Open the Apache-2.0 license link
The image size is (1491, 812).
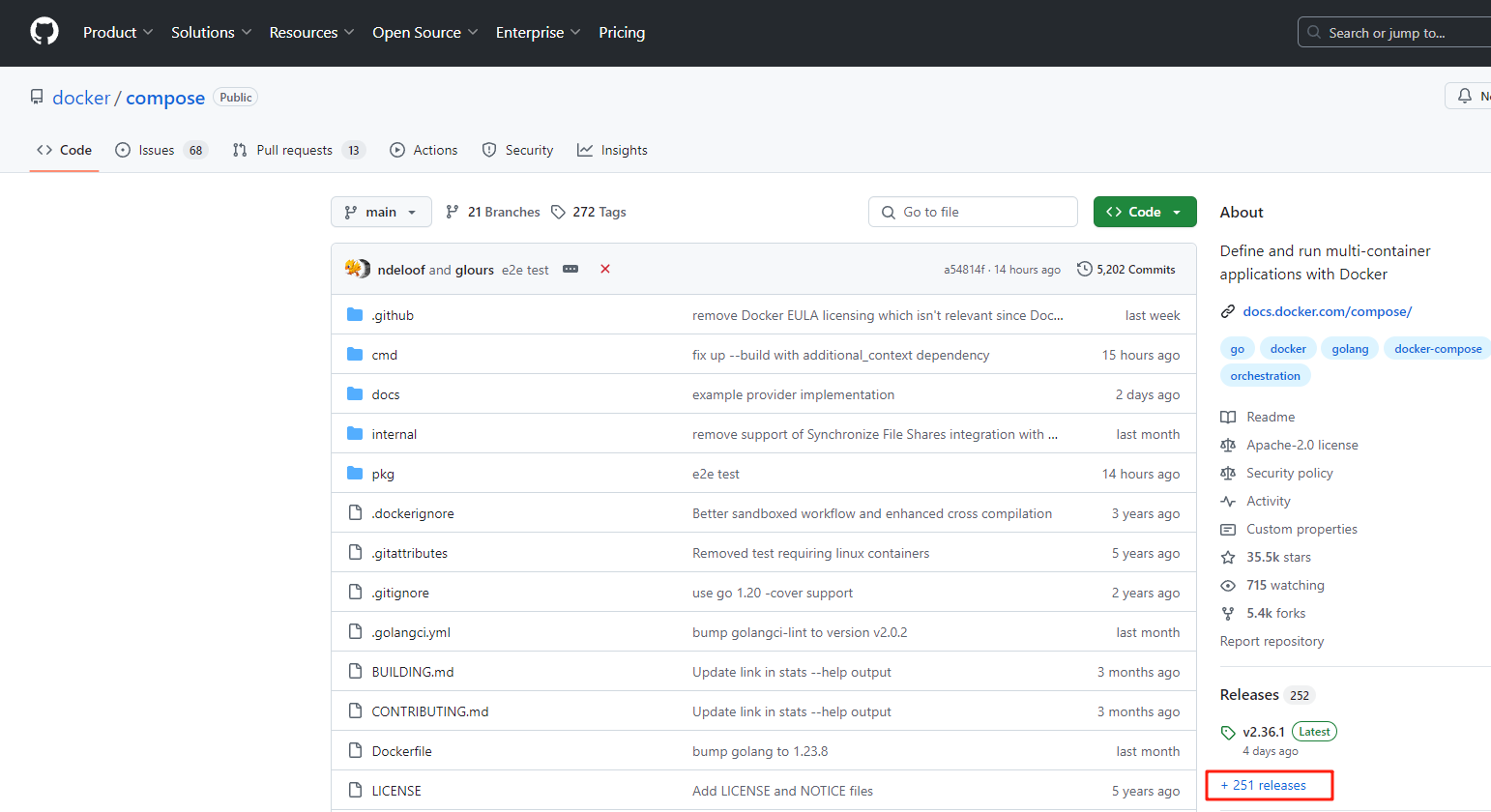(1302, 445)
